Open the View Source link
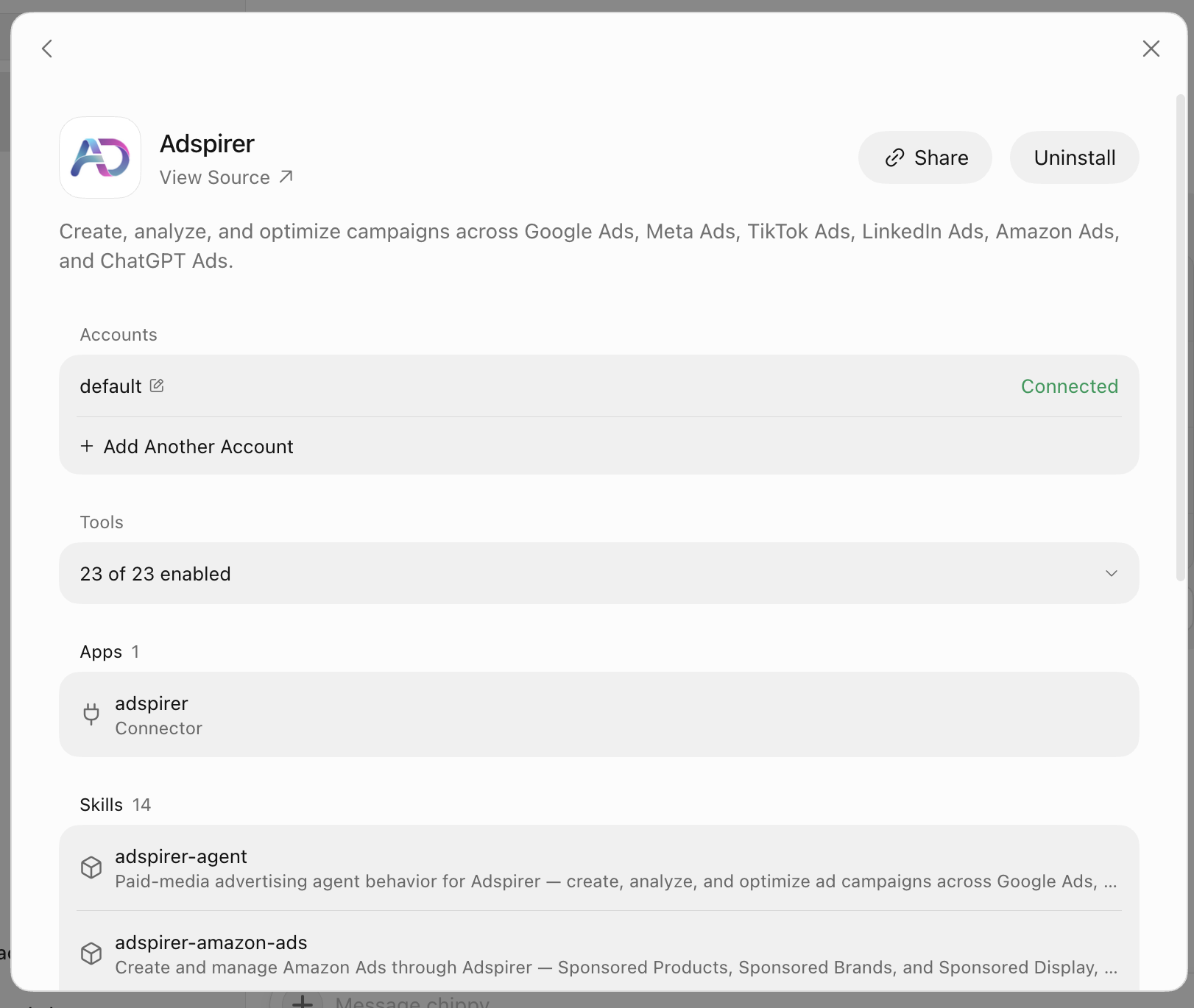Screen dimensions: 1194x1008 click(226, 177)
